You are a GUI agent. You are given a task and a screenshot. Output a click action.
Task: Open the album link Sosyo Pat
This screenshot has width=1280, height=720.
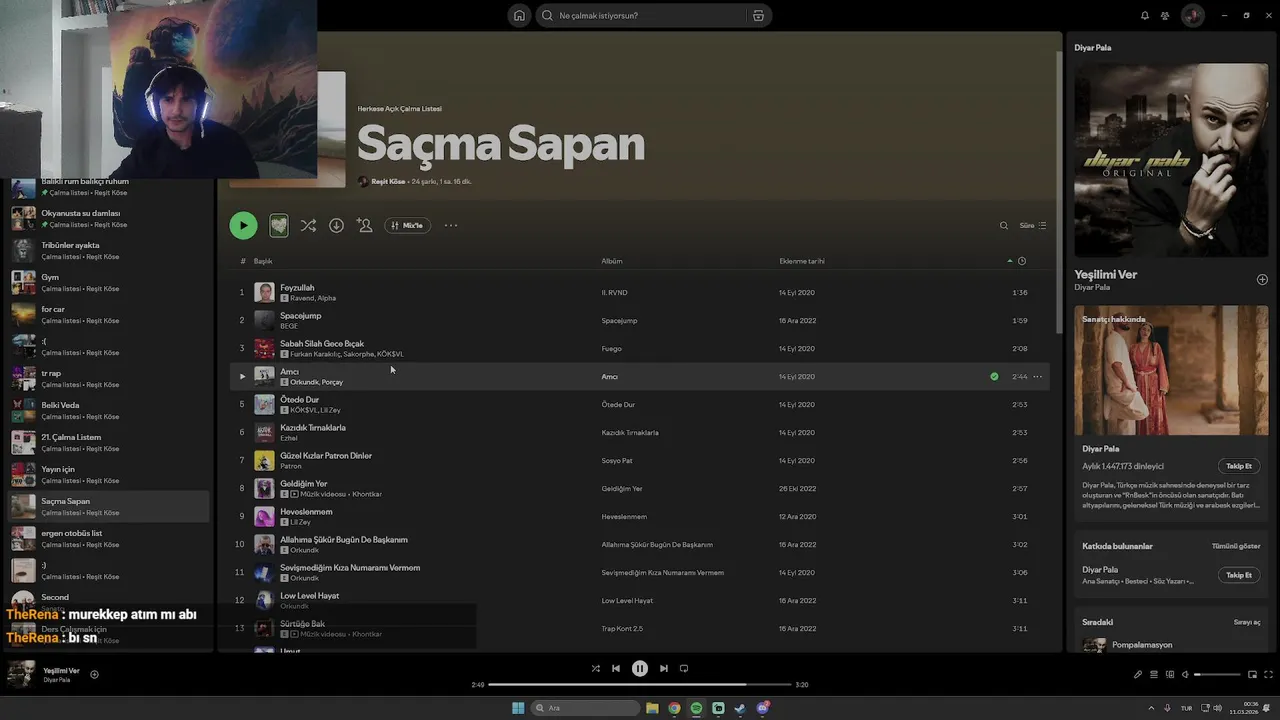click(616, 461)
